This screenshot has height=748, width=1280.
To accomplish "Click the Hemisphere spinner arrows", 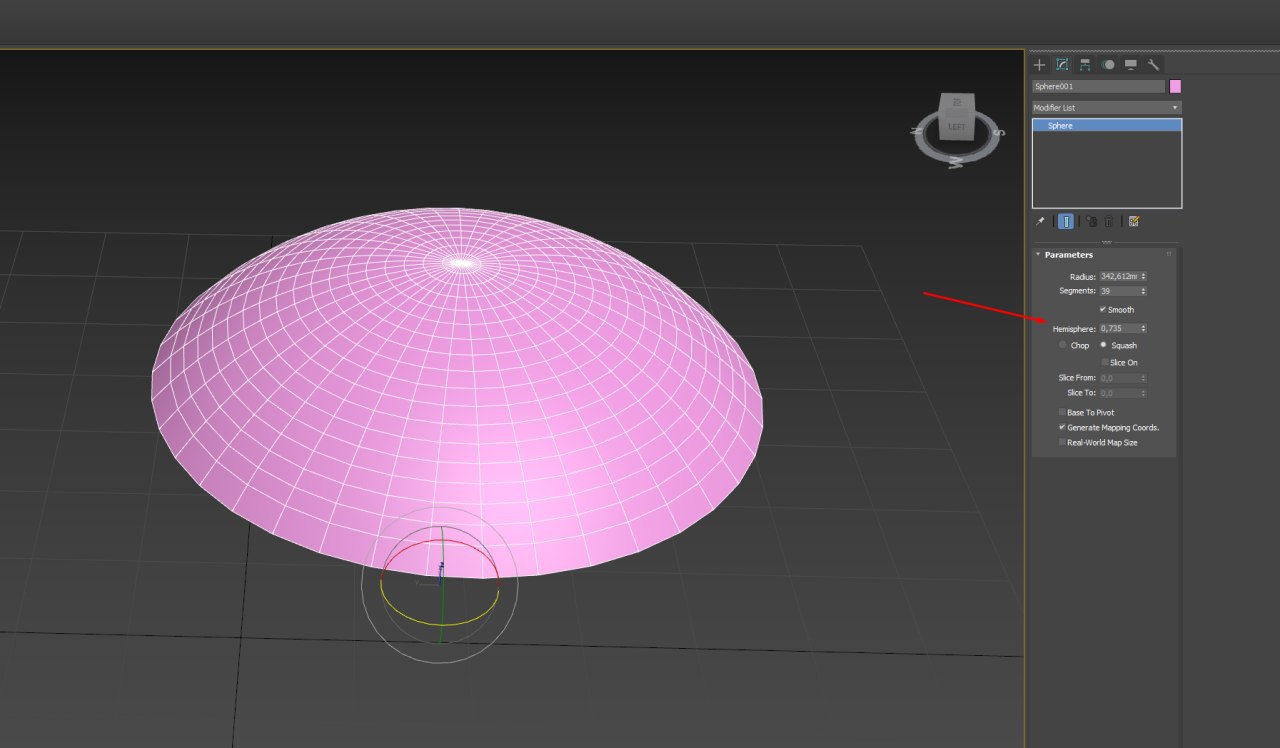I will (x=1143, y=328).
